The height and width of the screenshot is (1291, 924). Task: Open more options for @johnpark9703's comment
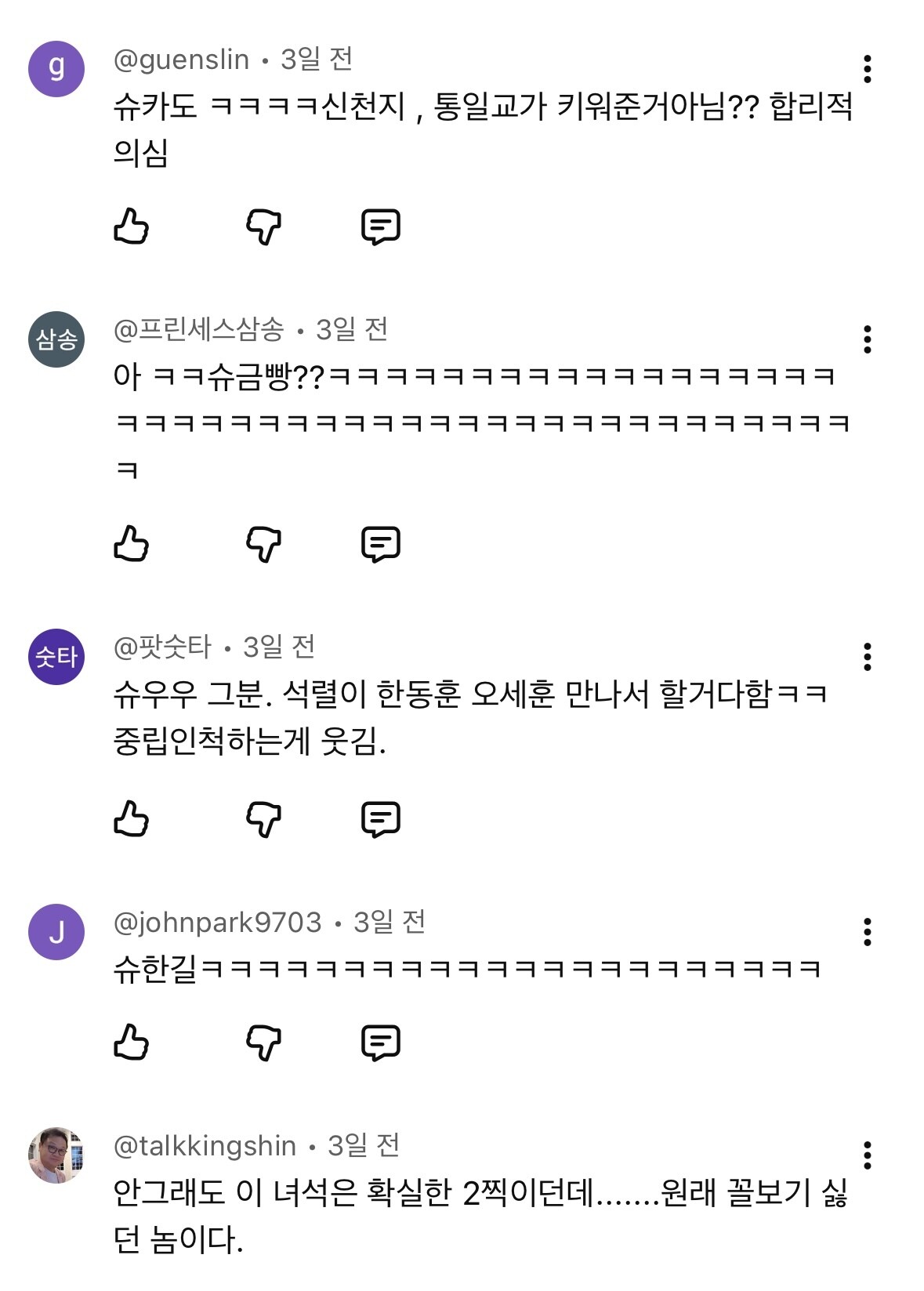click(x=867, y=932)
